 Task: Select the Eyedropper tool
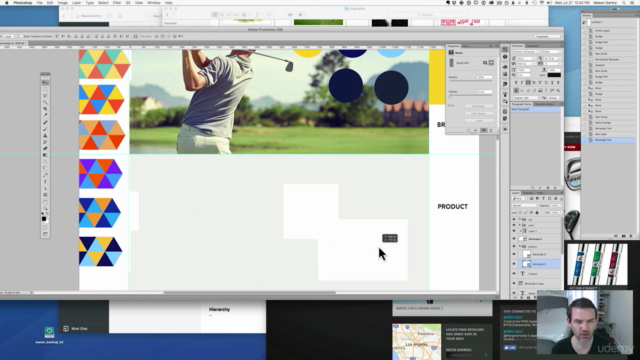point(45,115)
